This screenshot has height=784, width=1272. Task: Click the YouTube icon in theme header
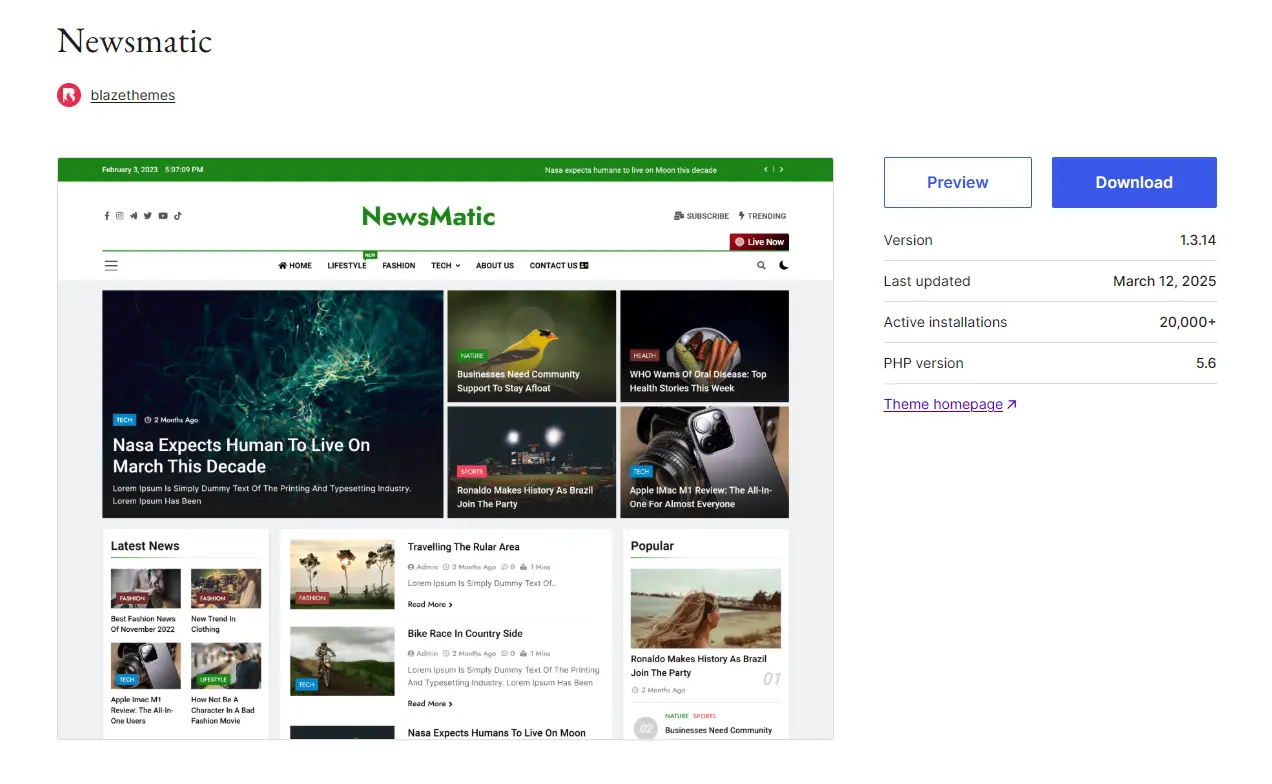163,216
